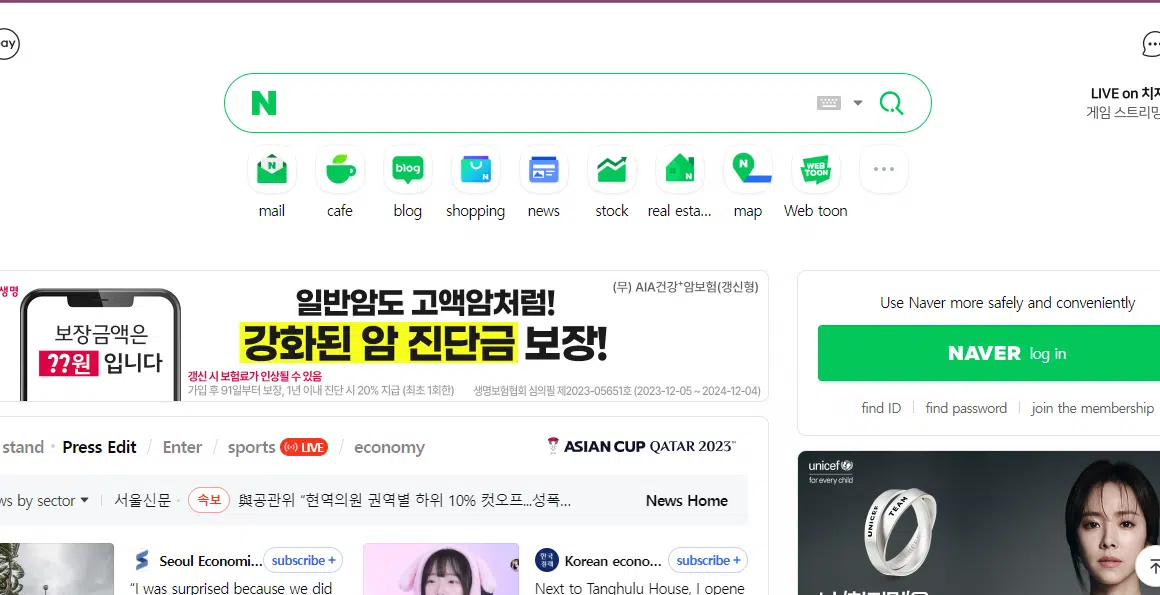Switch to the Press Edit tab
1160x595 pixels.
coord(99,447)
